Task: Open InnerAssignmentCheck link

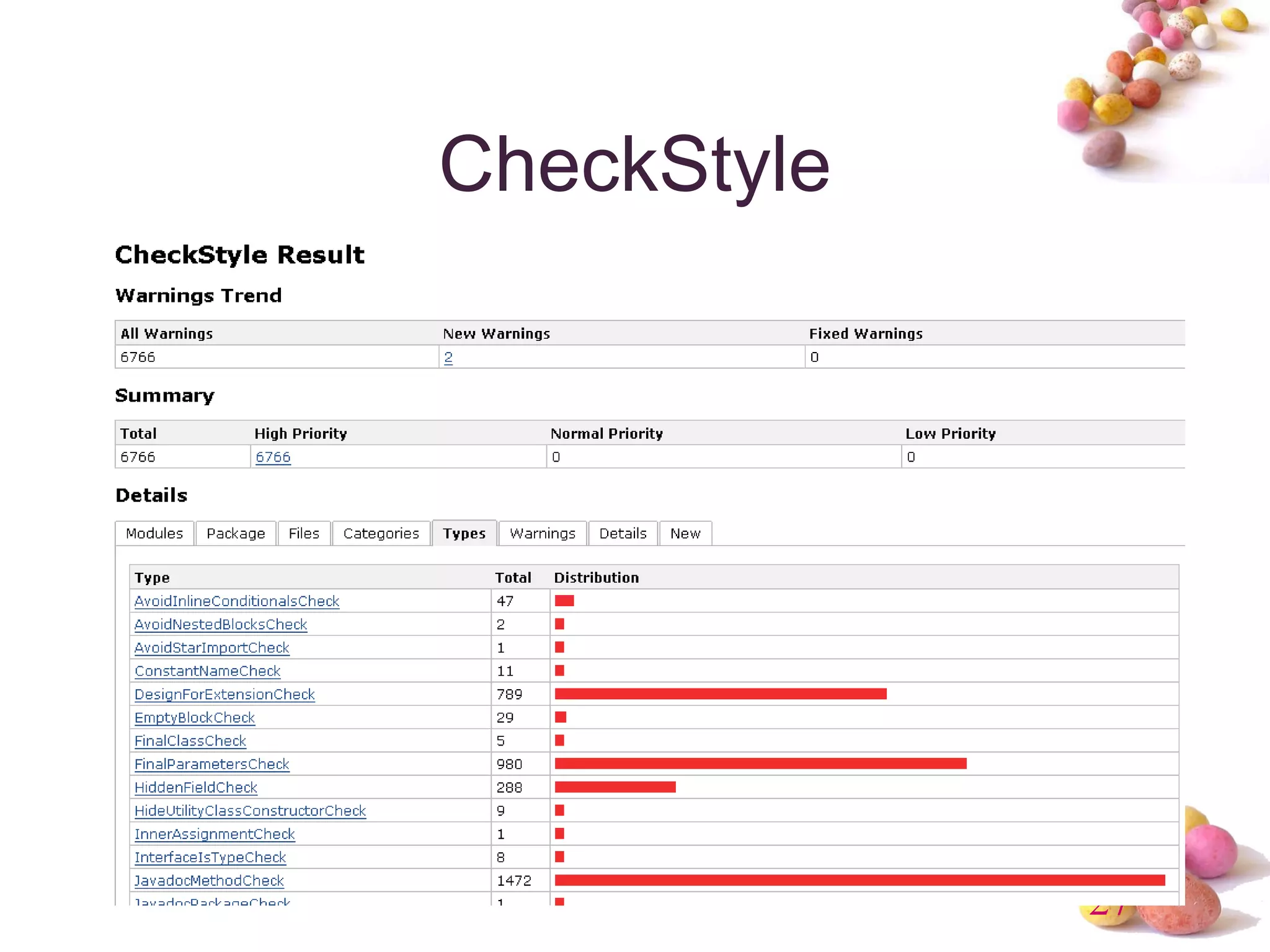Action: pos(215,834)
